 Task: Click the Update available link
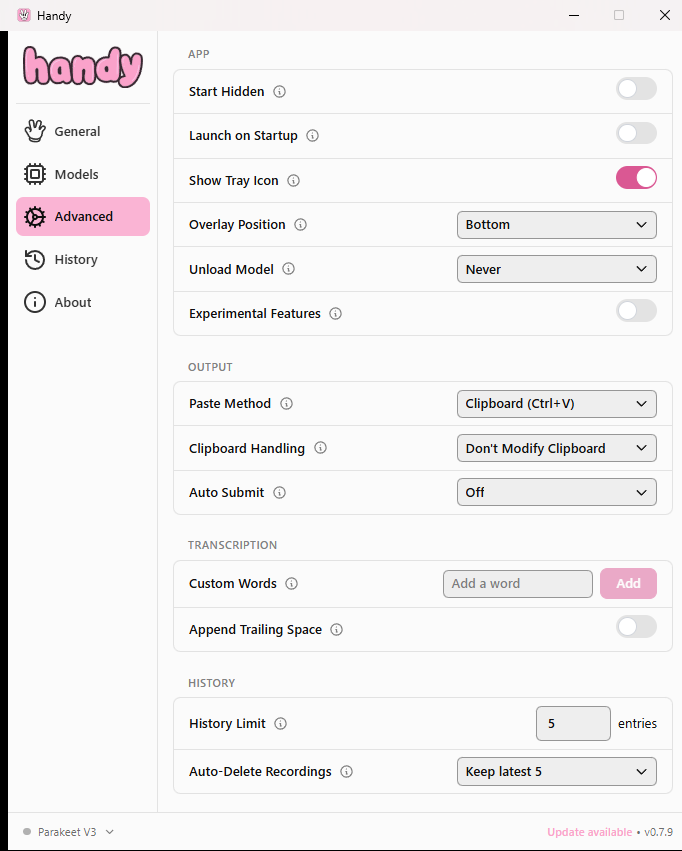tap(588, 832)
